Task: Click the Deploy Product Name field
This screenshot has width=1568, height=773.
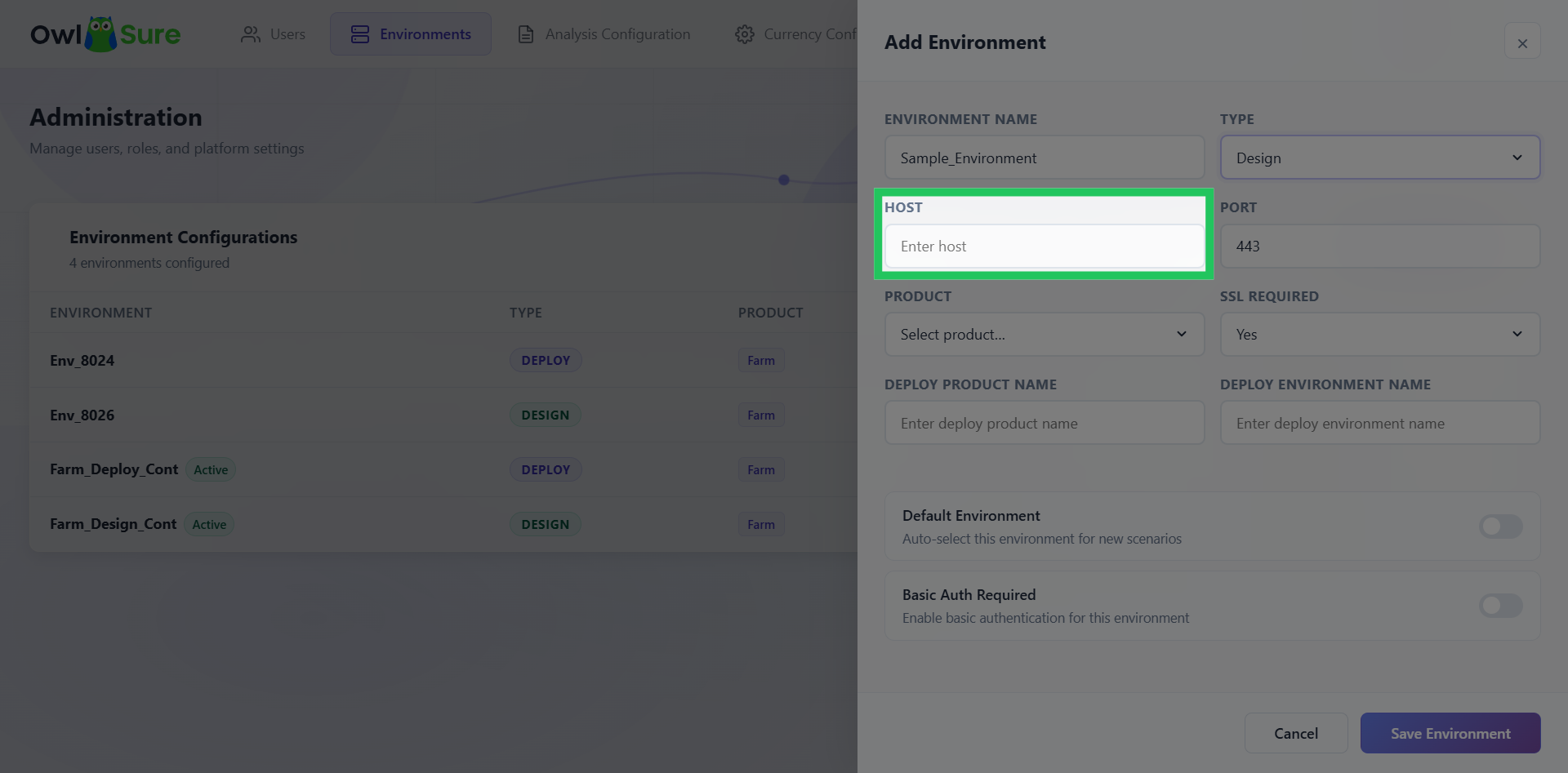Action: point(1045,423)
